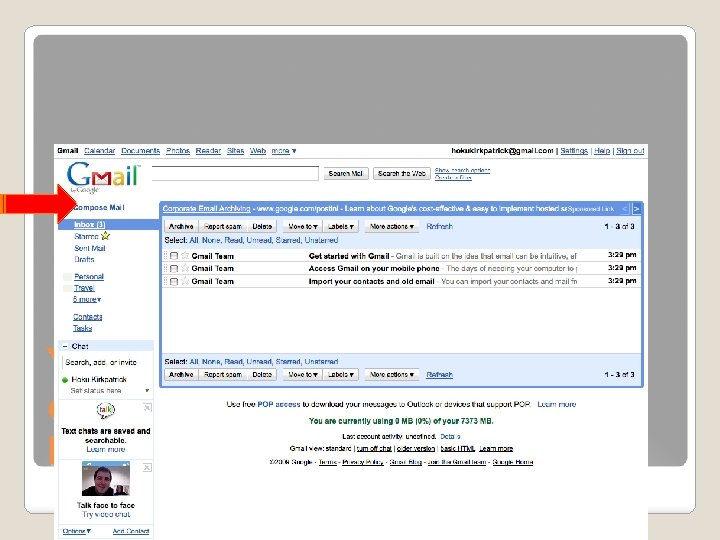
Task: Click 'Corporate Email Archiving' sponsored link
Action: (x=207, y=208)
